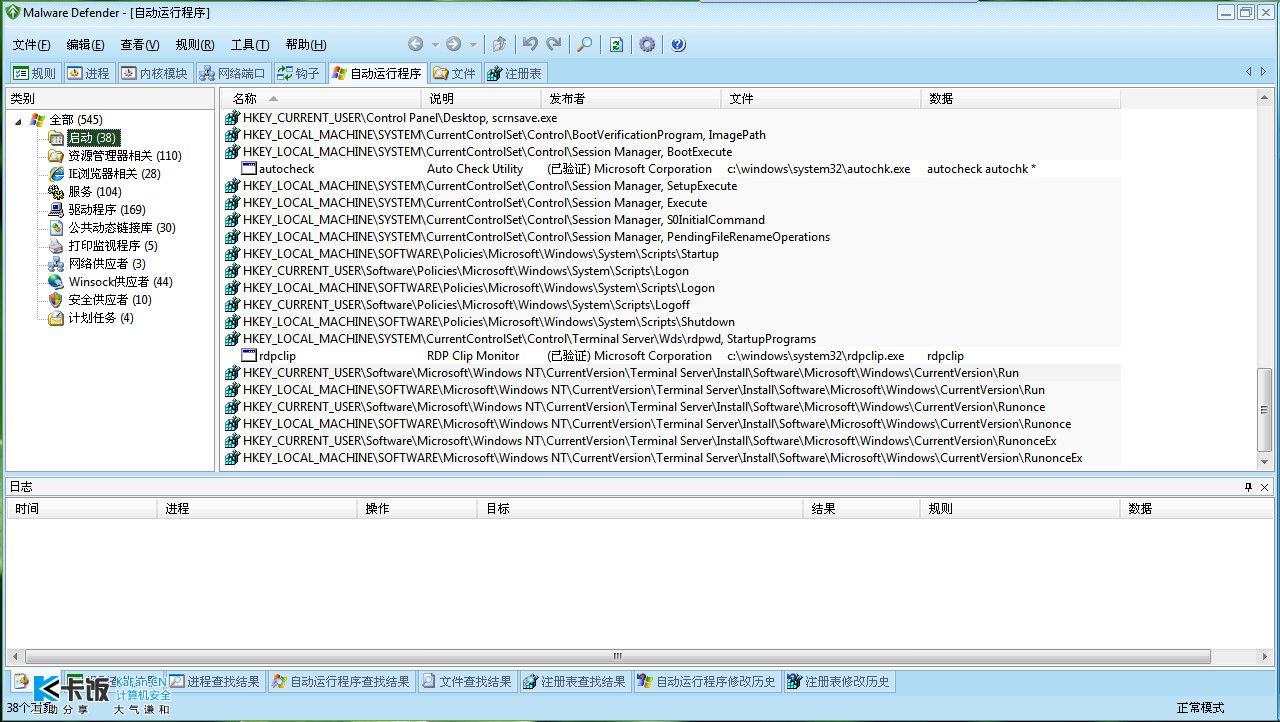This screenshot has height=722, width=1280.
Task: Click the 说明 column header
Action: (481, 98)
